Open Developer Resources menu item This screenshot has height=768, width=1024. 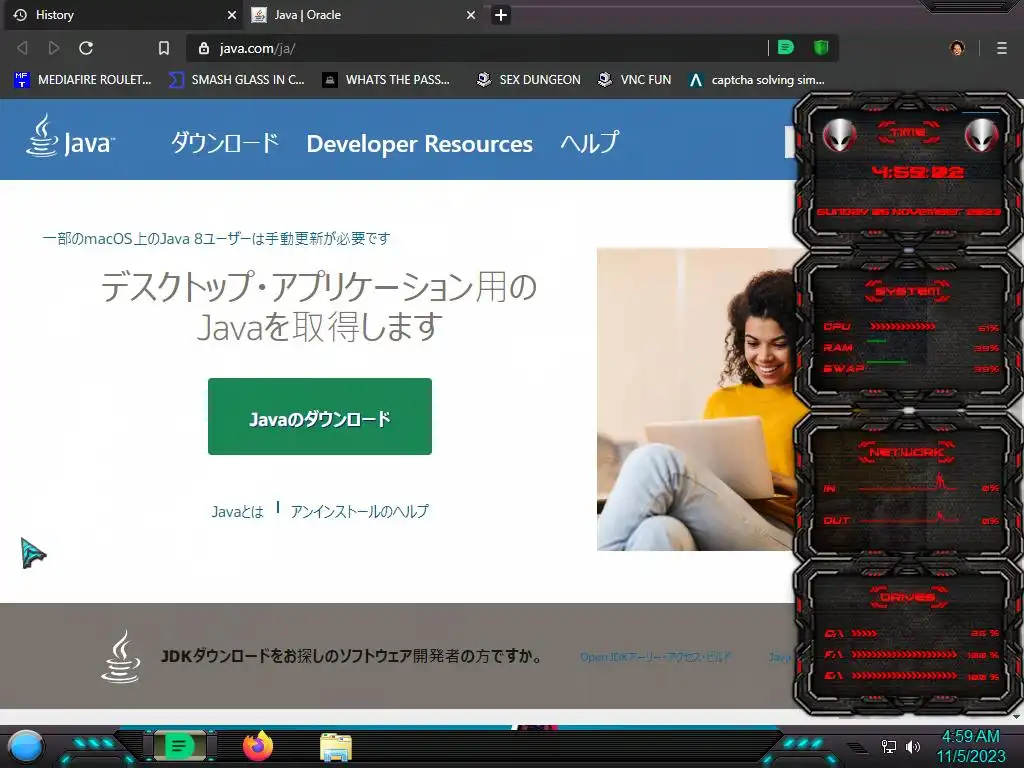[x=419, y=144]
